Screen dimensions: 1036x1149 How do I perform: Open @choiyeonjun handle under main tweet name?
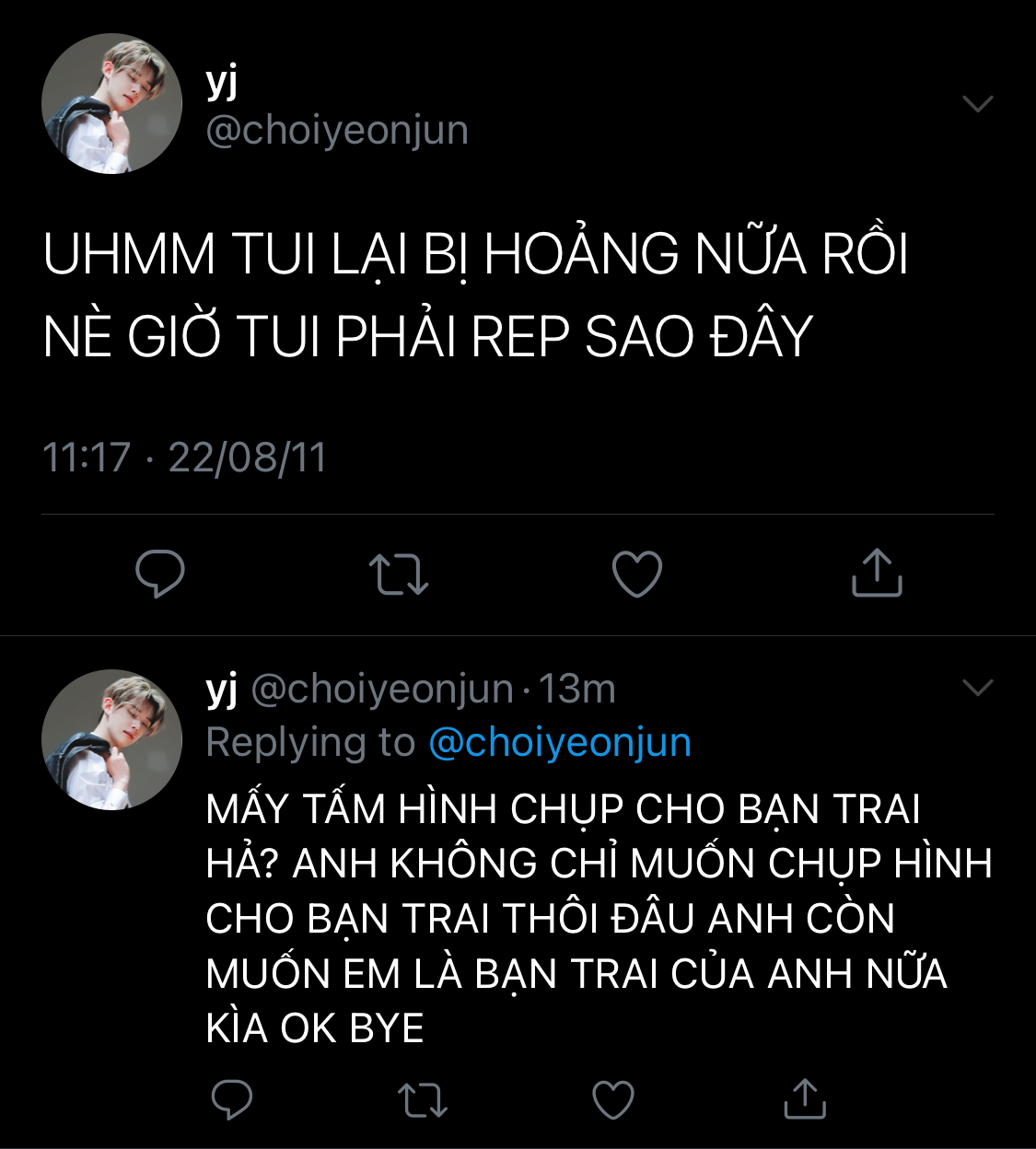pyautogui.click(x=337, y=131)
